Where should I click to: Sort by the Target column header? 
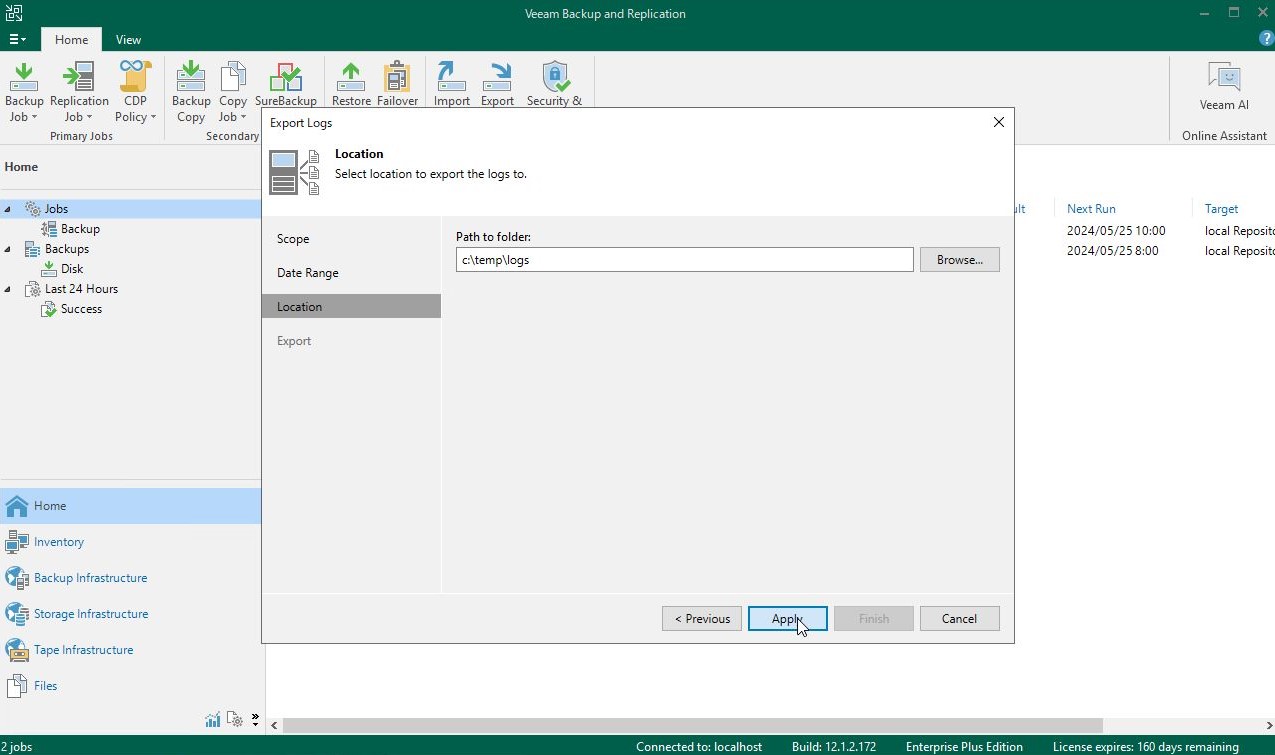(x=1222, y=209)
